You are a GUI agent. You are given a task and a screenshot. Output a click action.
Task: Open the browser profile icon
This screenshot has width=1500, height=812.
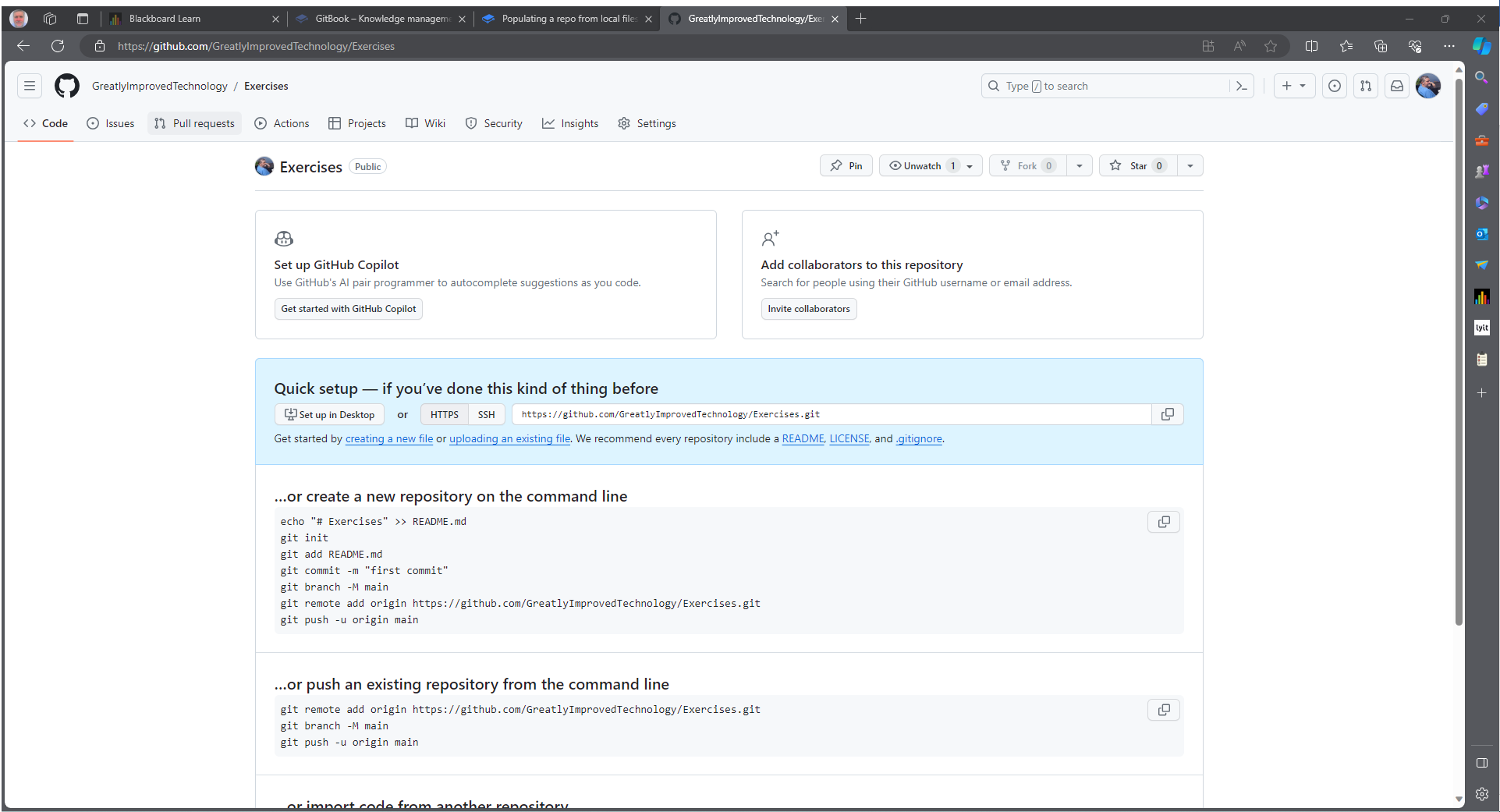click(19, 18)
